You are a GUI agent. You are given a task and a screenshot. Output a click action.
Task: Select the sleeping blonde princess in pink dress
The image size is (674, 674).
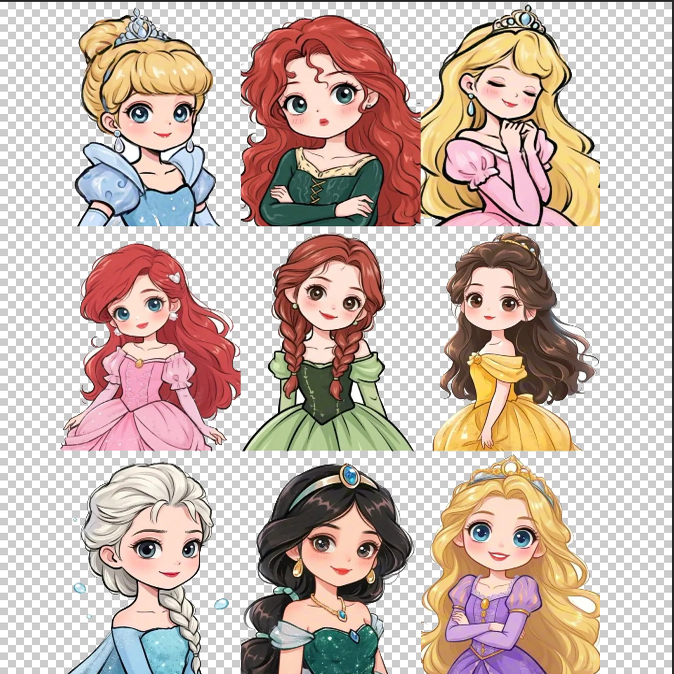[510, 116]
